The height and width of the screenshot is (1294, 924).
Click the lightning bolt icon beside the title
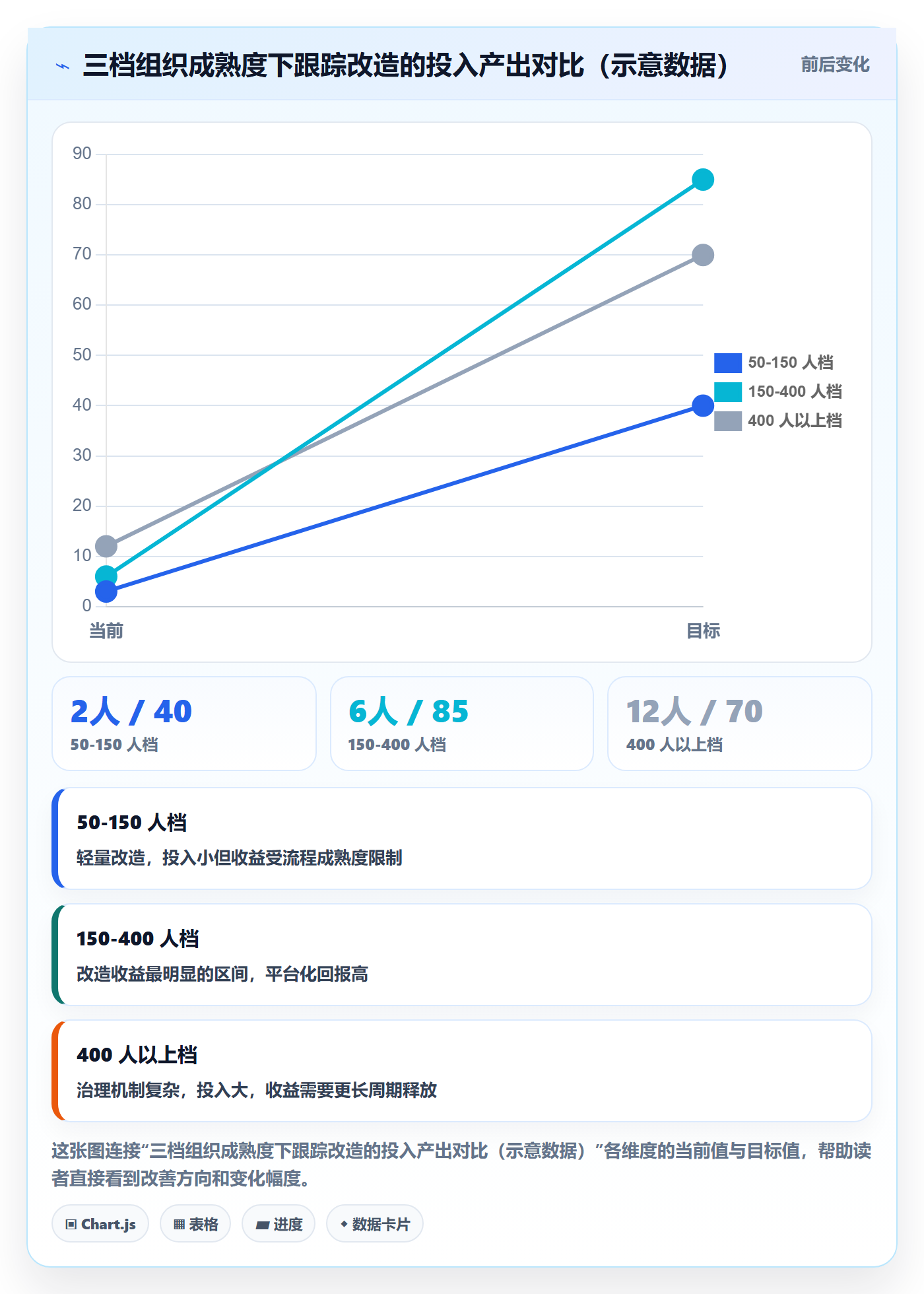pos(63,66)
